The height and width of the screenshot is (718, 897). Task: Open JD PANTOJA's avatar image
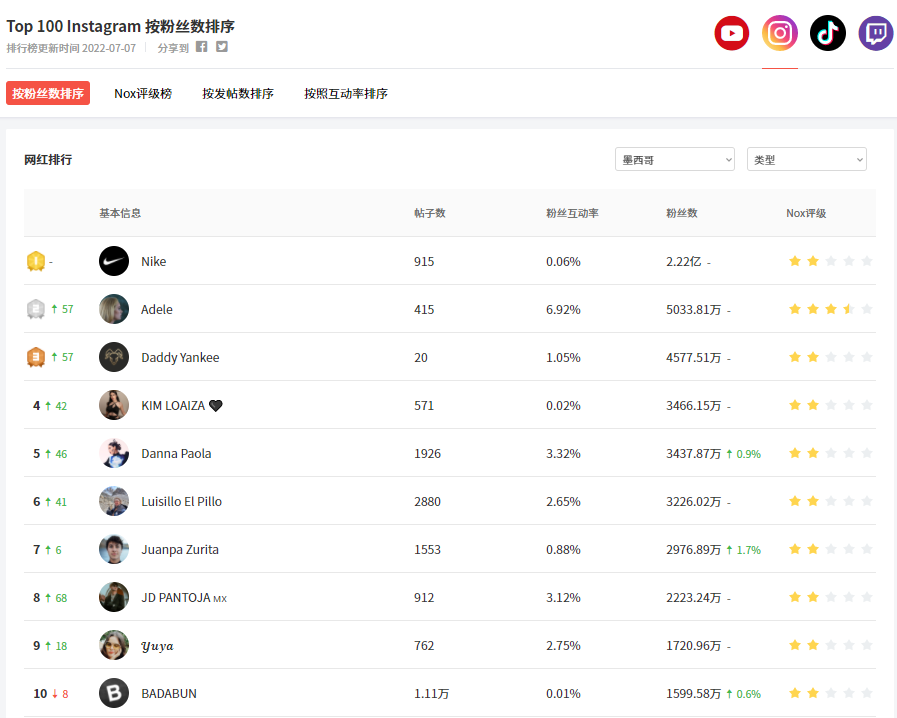114,597
